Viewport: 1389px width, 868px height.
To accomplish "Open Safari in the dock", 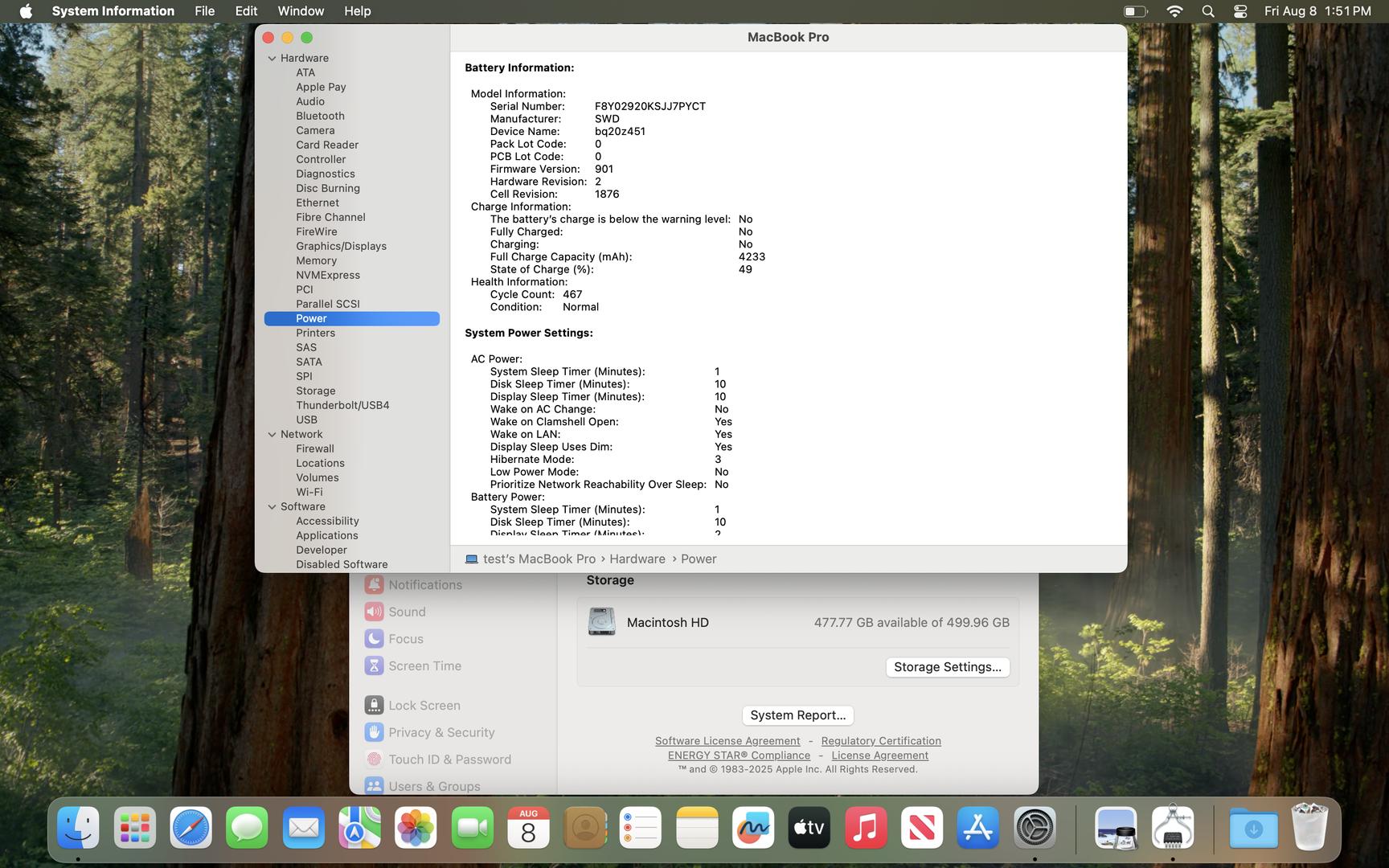I will click(x=191, y=828).
